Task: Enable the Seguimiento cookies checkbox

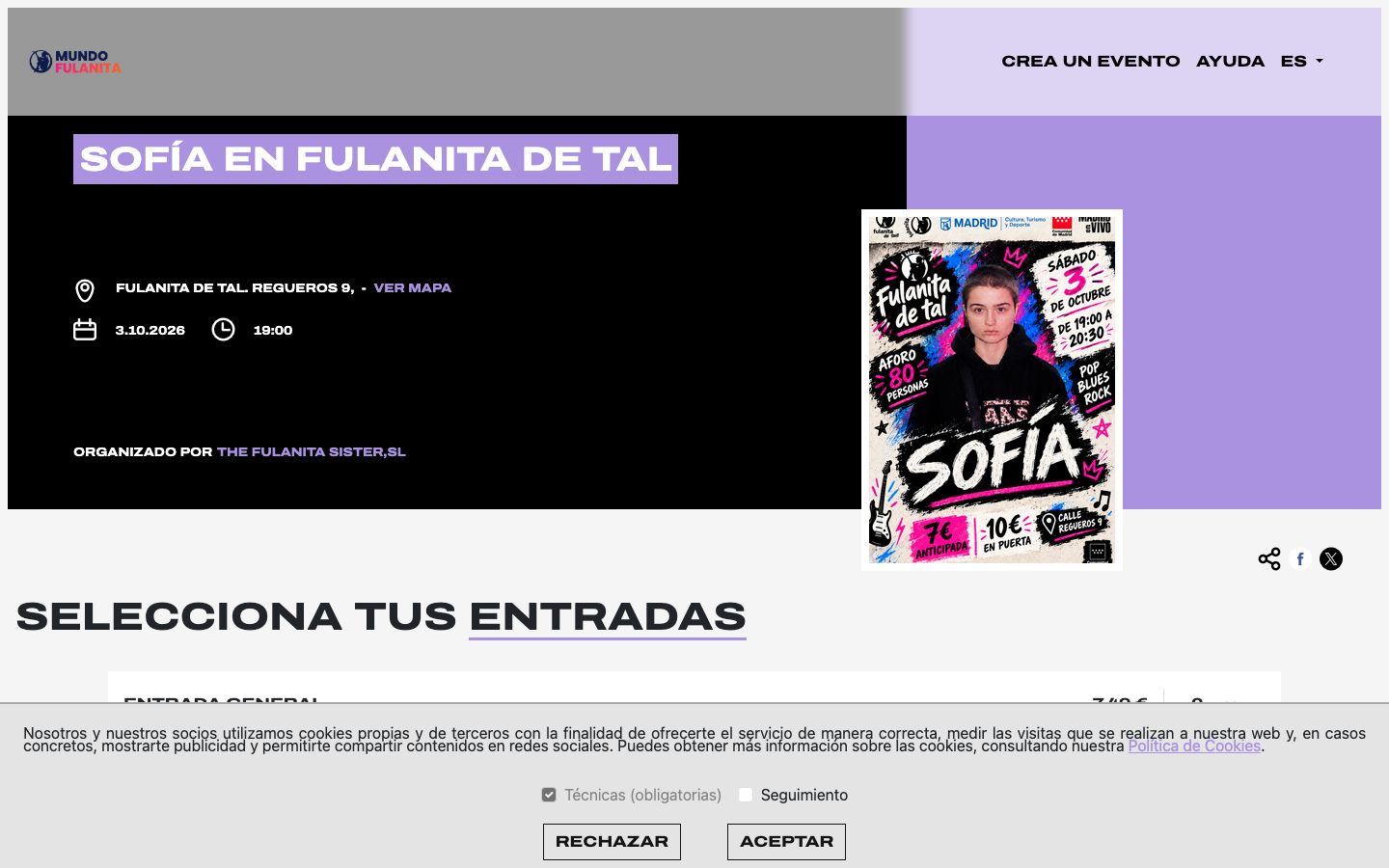Action: click(746, 795)
